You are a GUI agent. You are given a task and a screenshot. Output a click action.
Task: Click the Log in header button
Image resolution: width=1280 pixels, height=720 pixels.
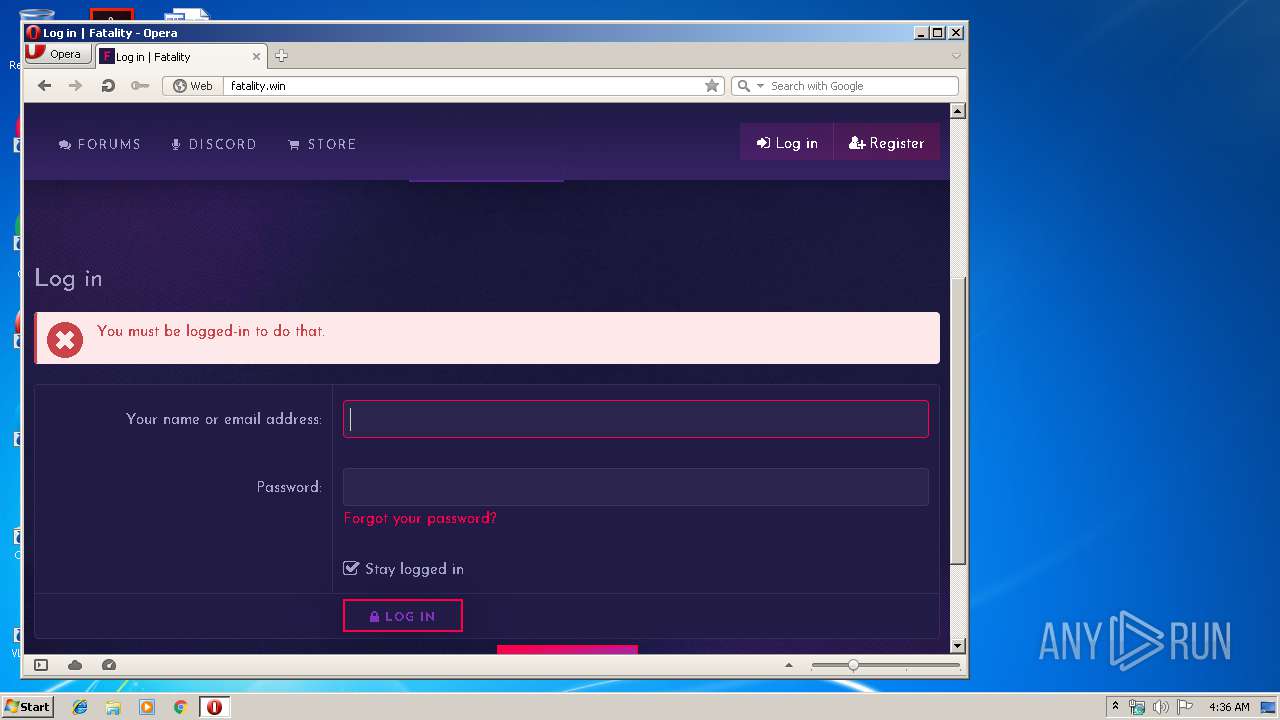pyautogui.click(x=787, y=143)
